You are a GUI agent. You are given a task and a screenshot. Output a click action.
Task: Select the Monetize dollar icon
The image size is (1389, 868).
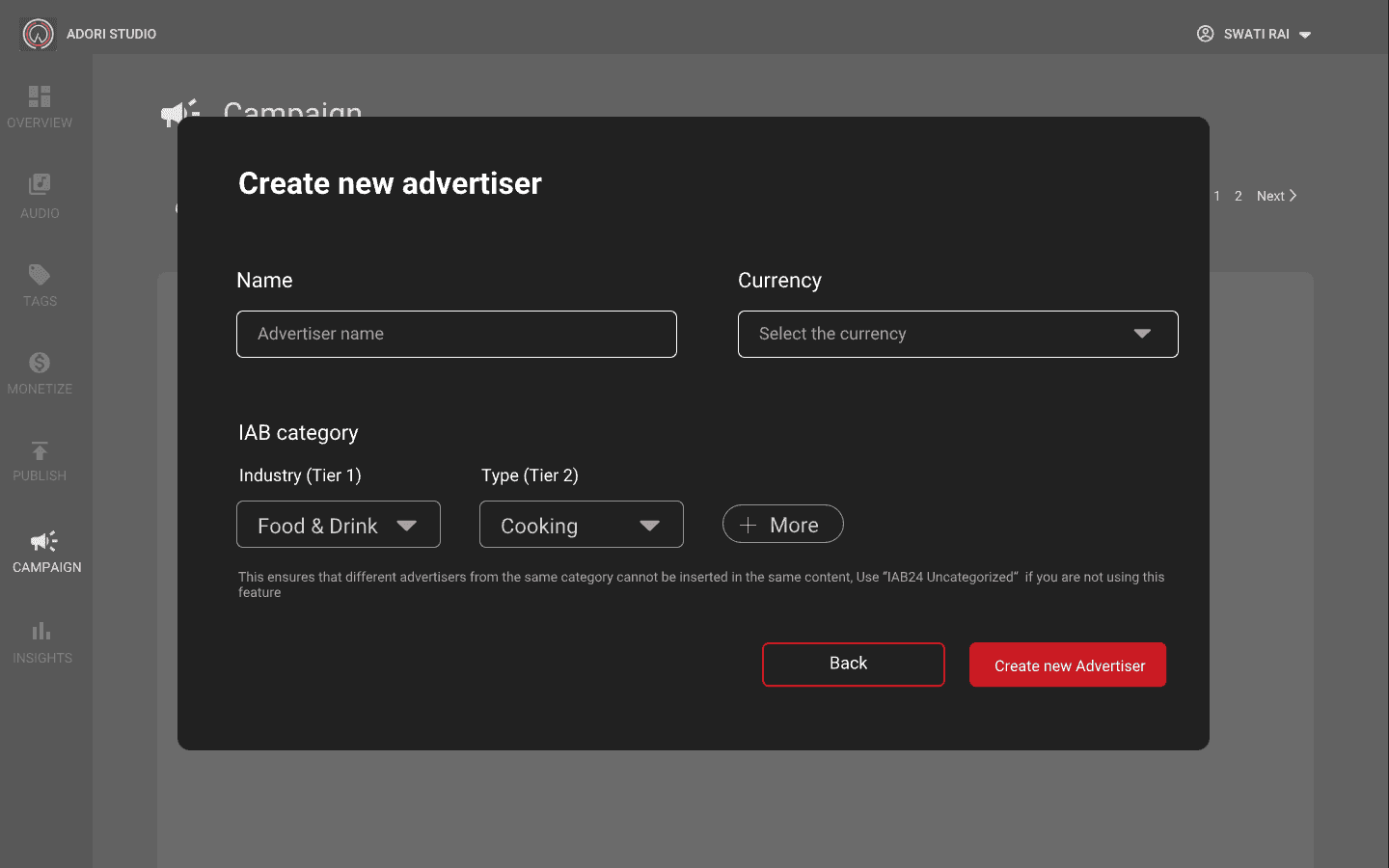40,363
